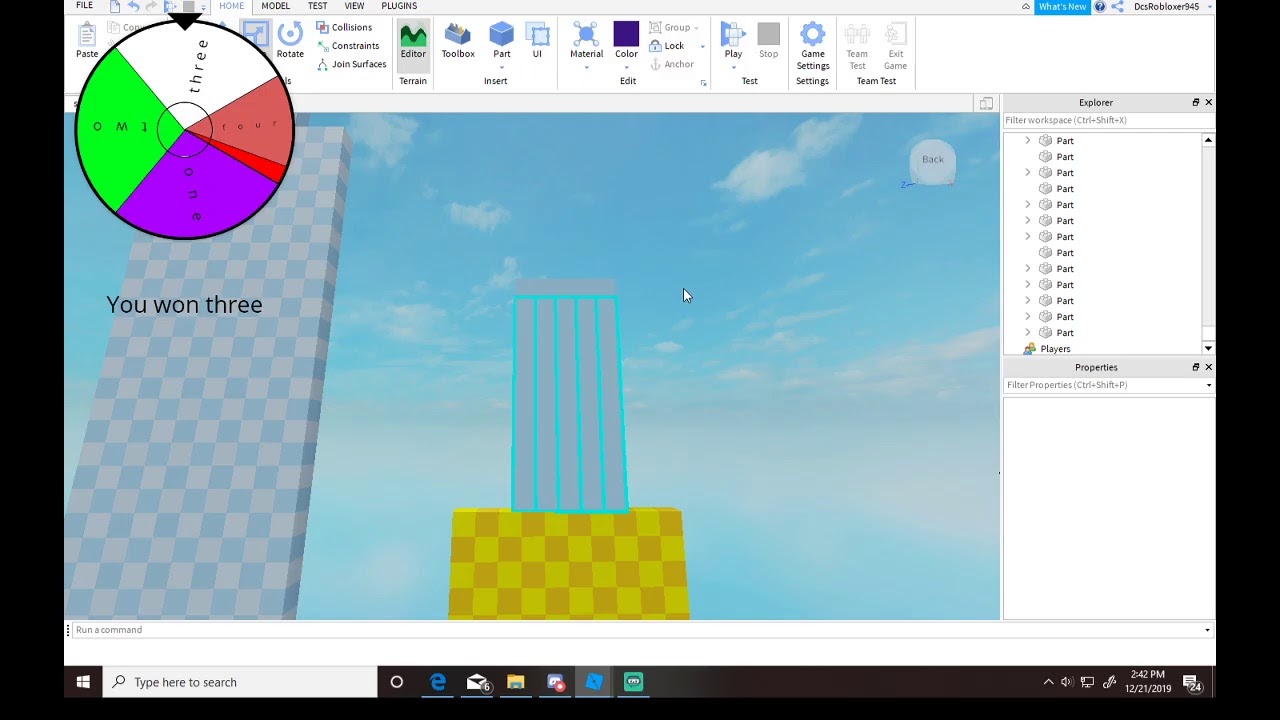Close the Properties panel

1208,367
